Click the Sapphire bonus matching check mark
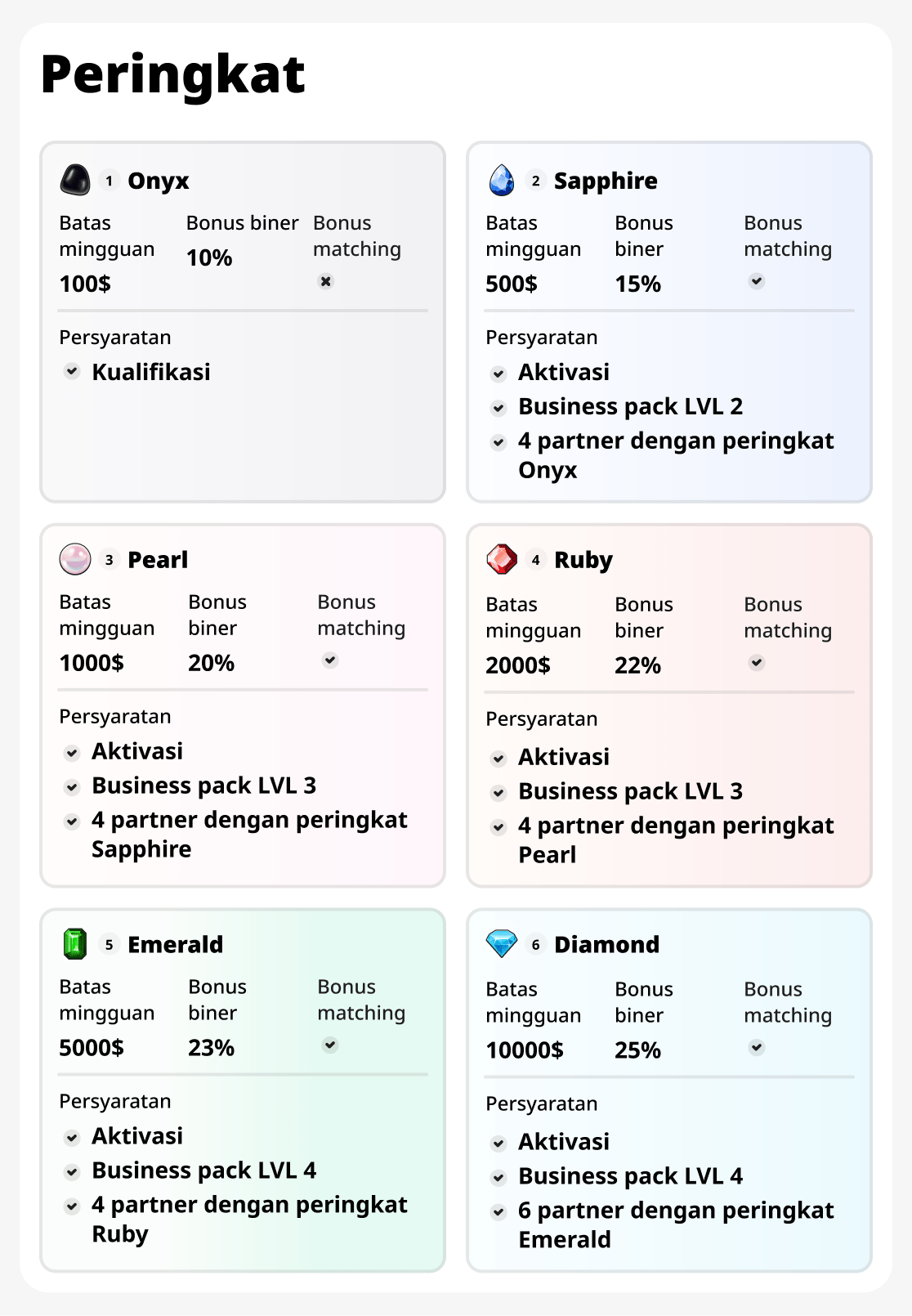 point(757,281)
